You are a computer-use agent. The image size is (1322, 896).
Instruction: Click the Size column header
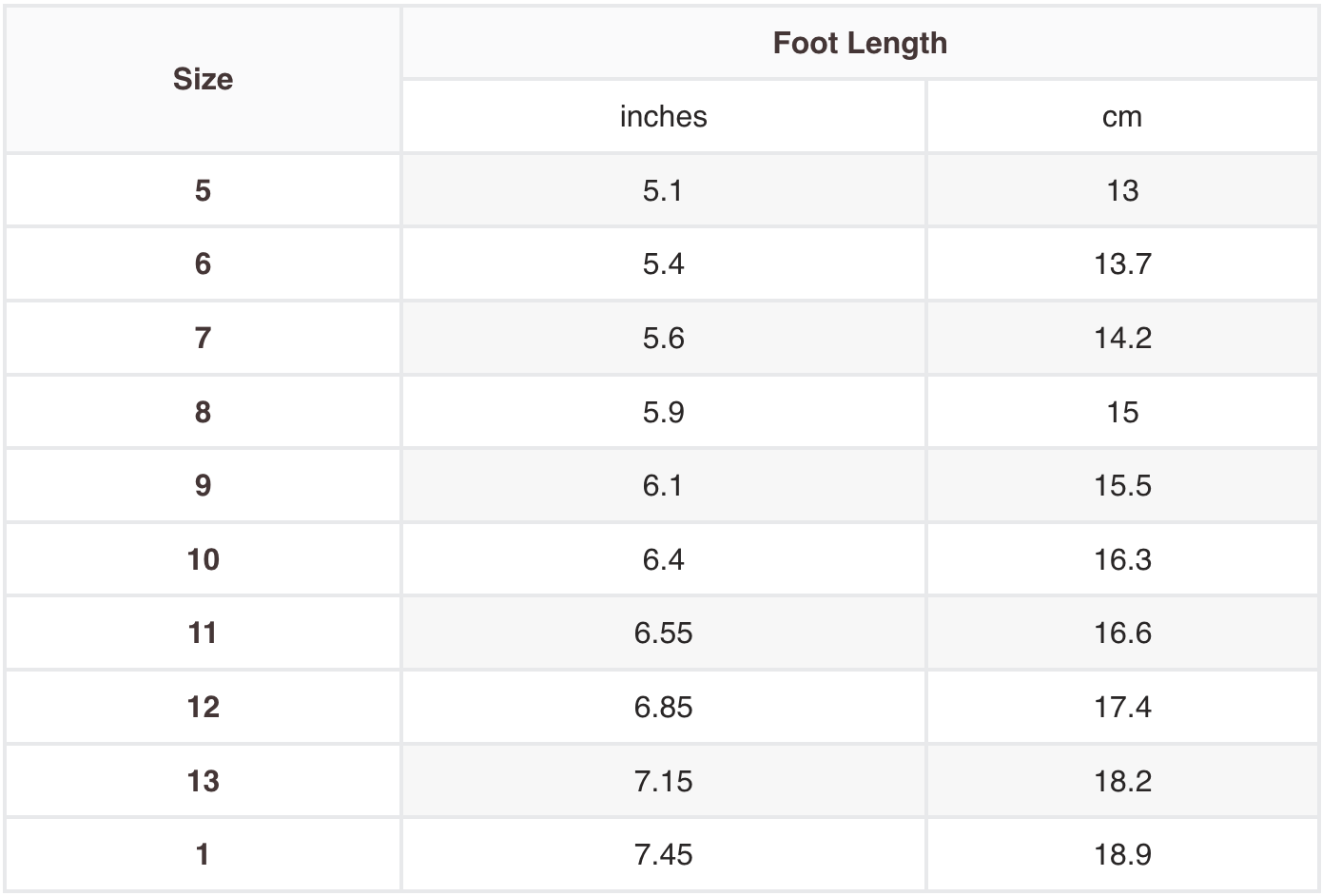point(203,79)
